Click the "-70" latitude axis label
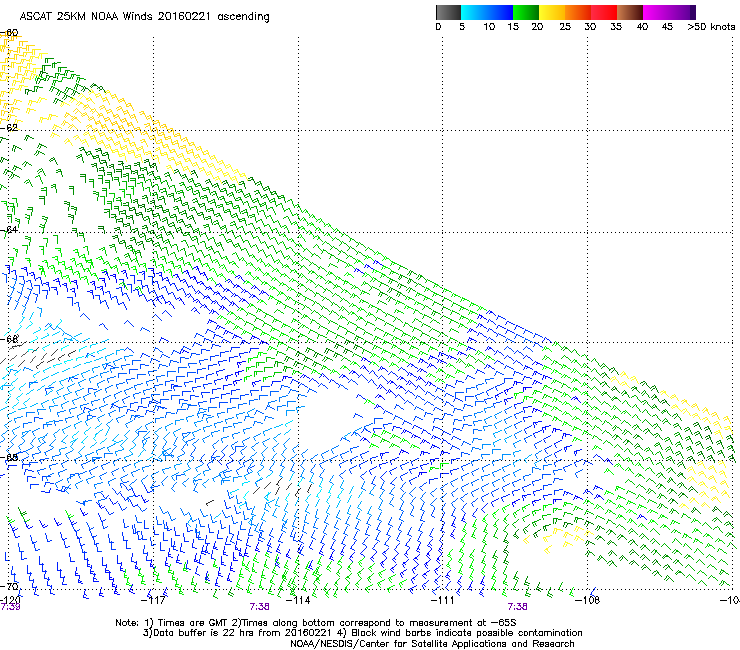This screenshot has height=650, width=740. pyautogui.click(x=9, y=586)
